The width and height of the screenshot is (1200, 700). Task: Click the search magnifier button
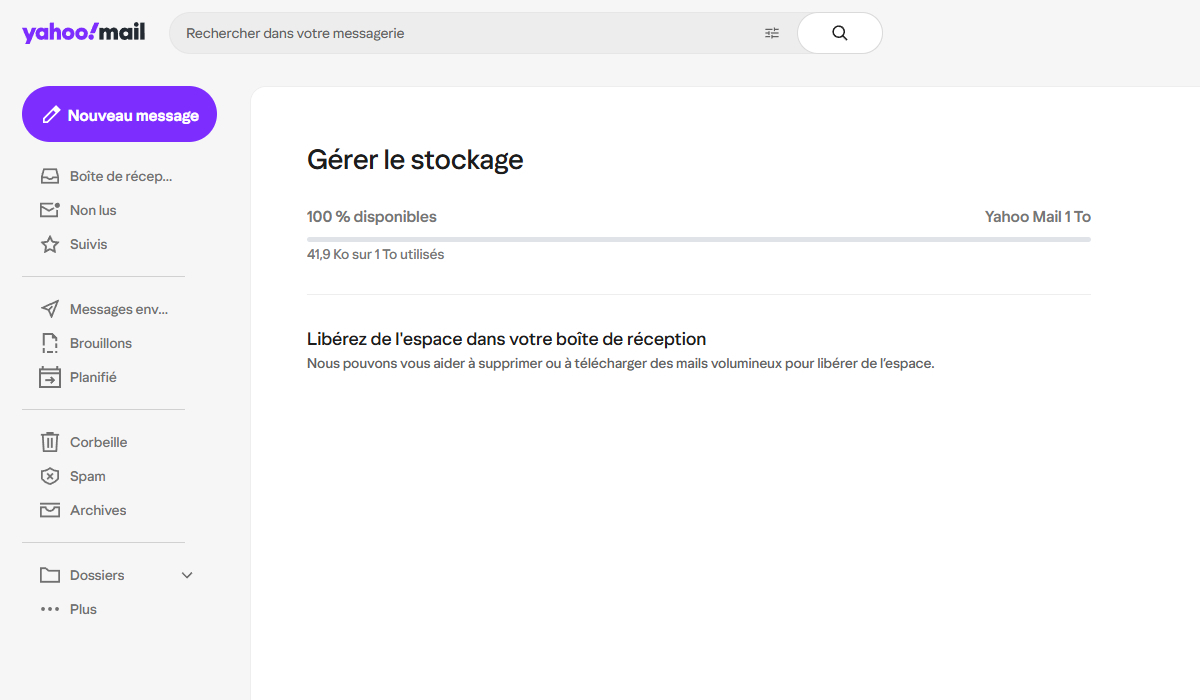click(x=839, y=32)
